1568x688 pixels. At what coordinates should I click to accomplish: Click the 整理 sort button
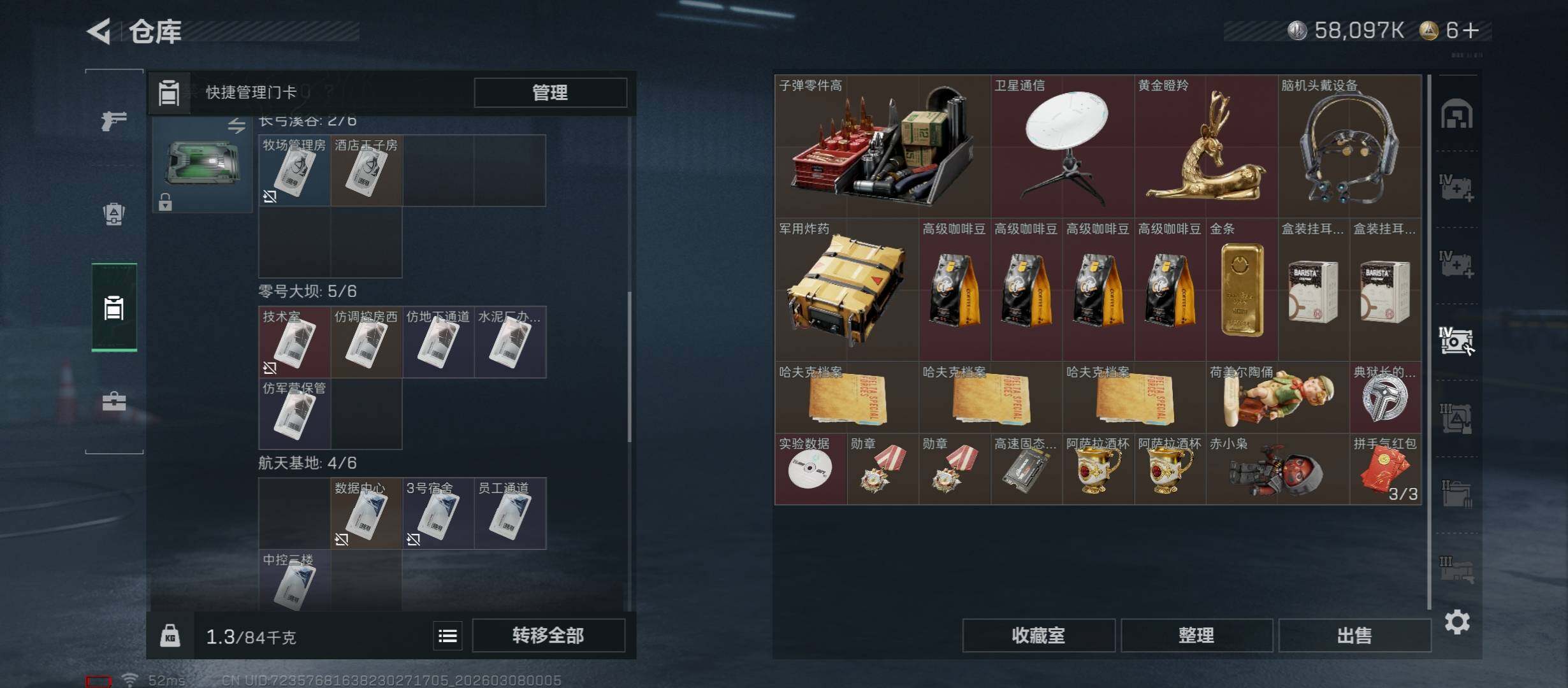point(1196,635)
